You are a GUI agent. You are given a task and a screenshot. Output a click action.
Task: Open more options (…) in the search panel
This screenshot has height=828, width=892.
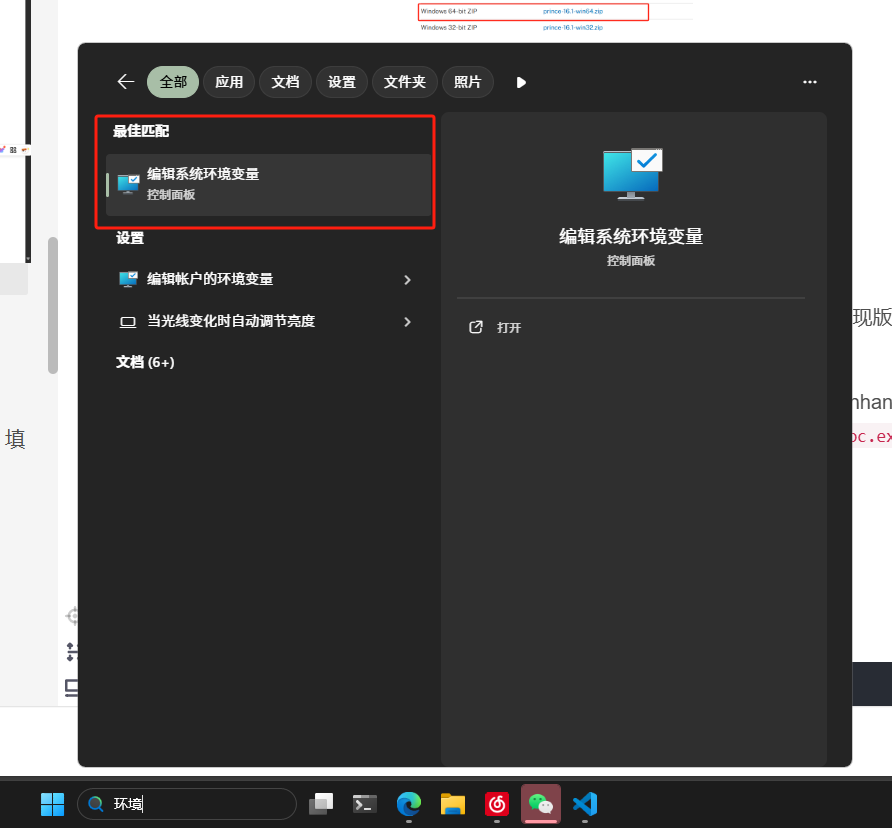coord(809,82)
